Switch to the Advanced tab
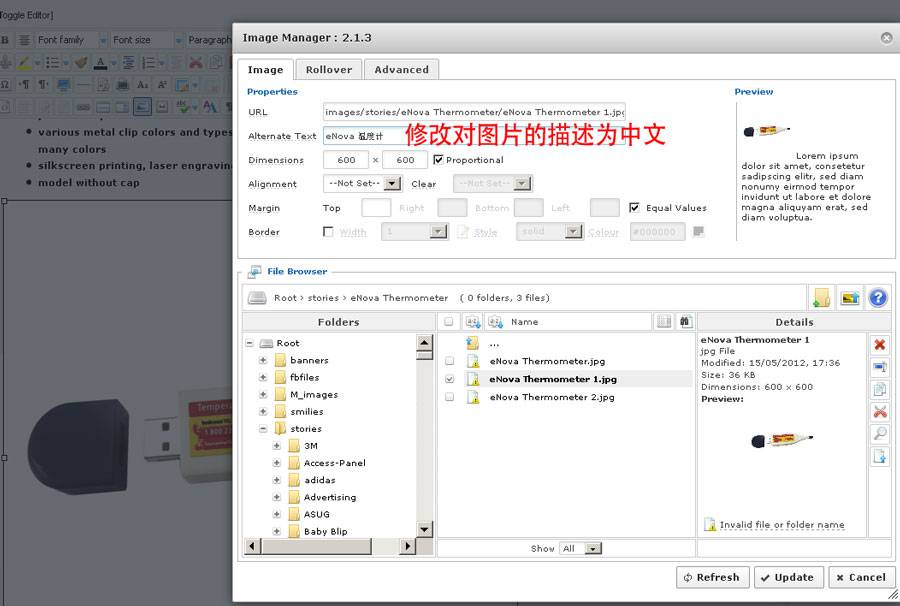Image resolution: width=900 pixels, height=606 pixels. click(401, 69)
